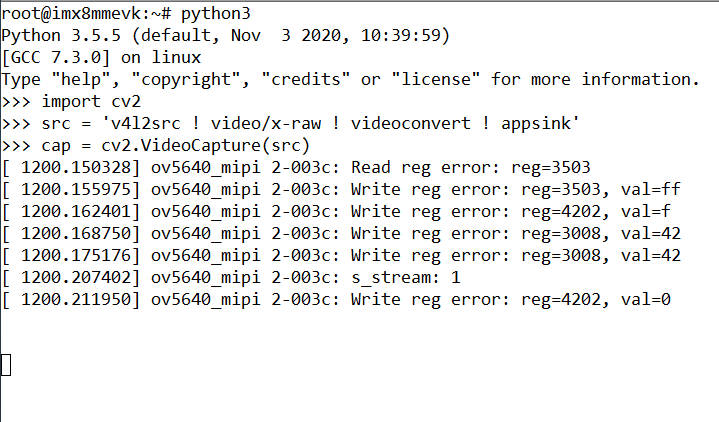Click the word "credits" in the banner
The image size is (719, 422).
point(310,79)
